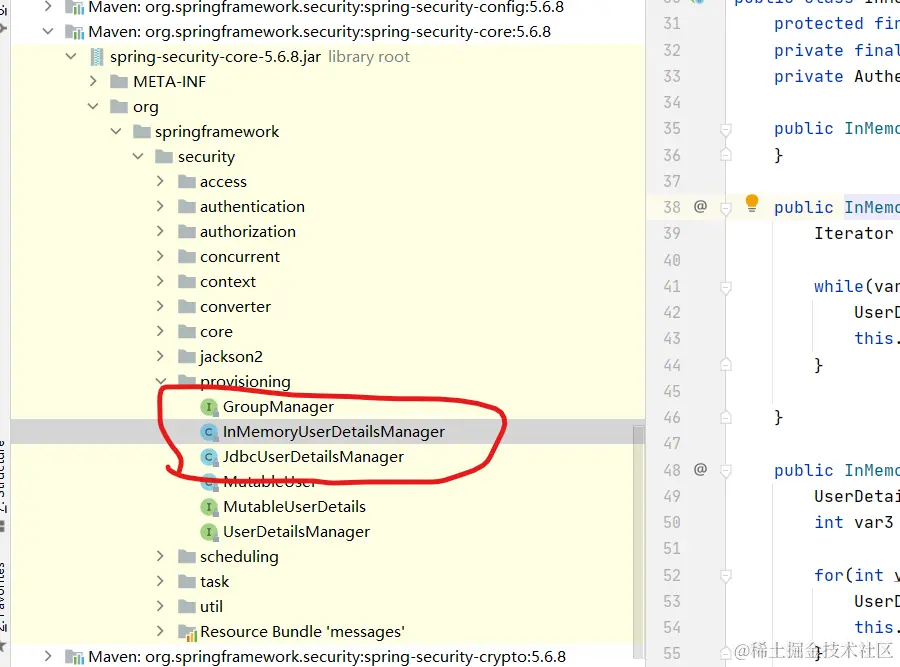Click the spring-security-core Maven library icon
Image resolution: width=900 pixels, height=667 pixels.
pos(75,32)
